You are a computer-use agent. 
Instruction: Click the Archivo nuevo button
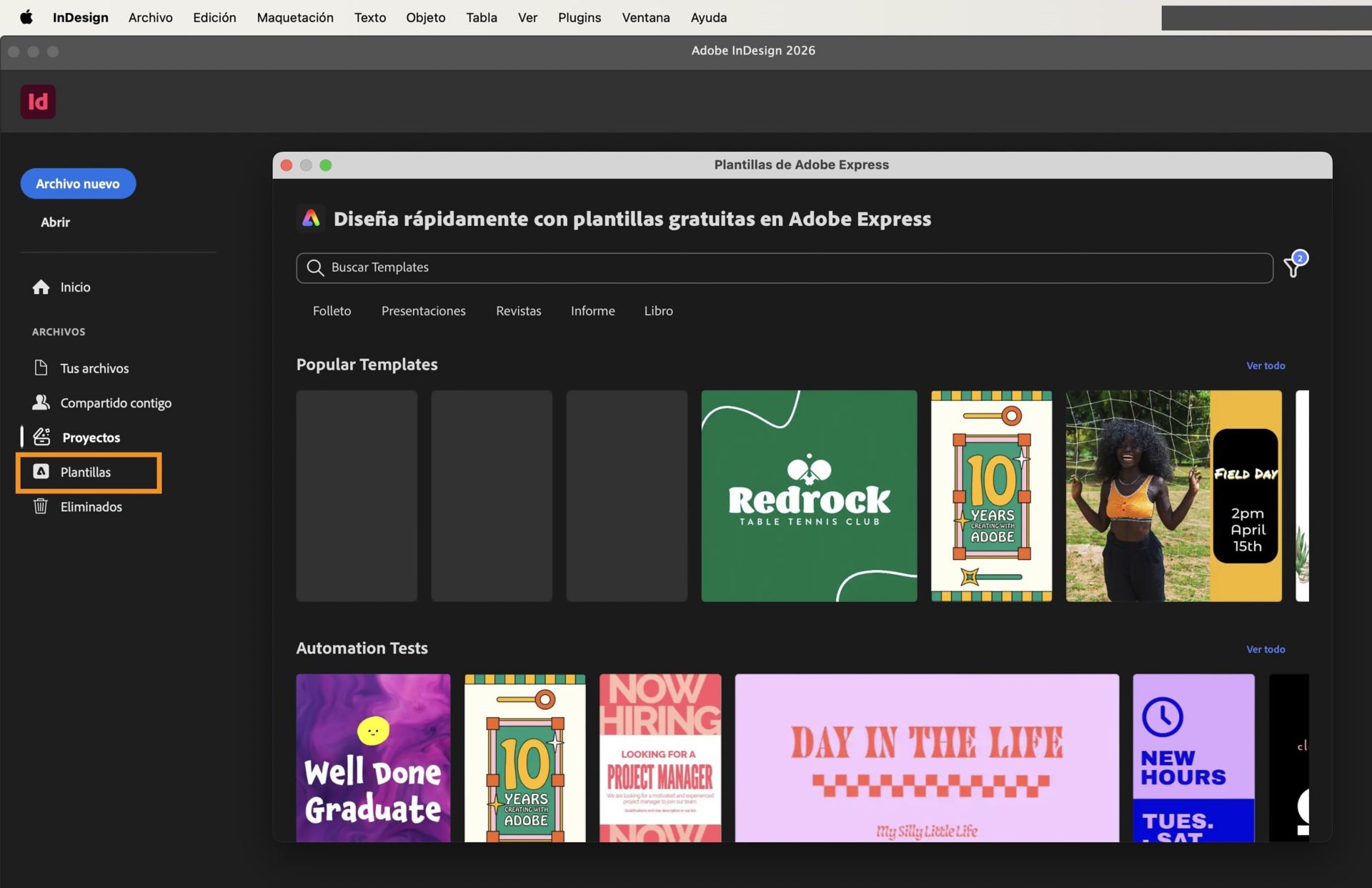(x=78, y=183)
